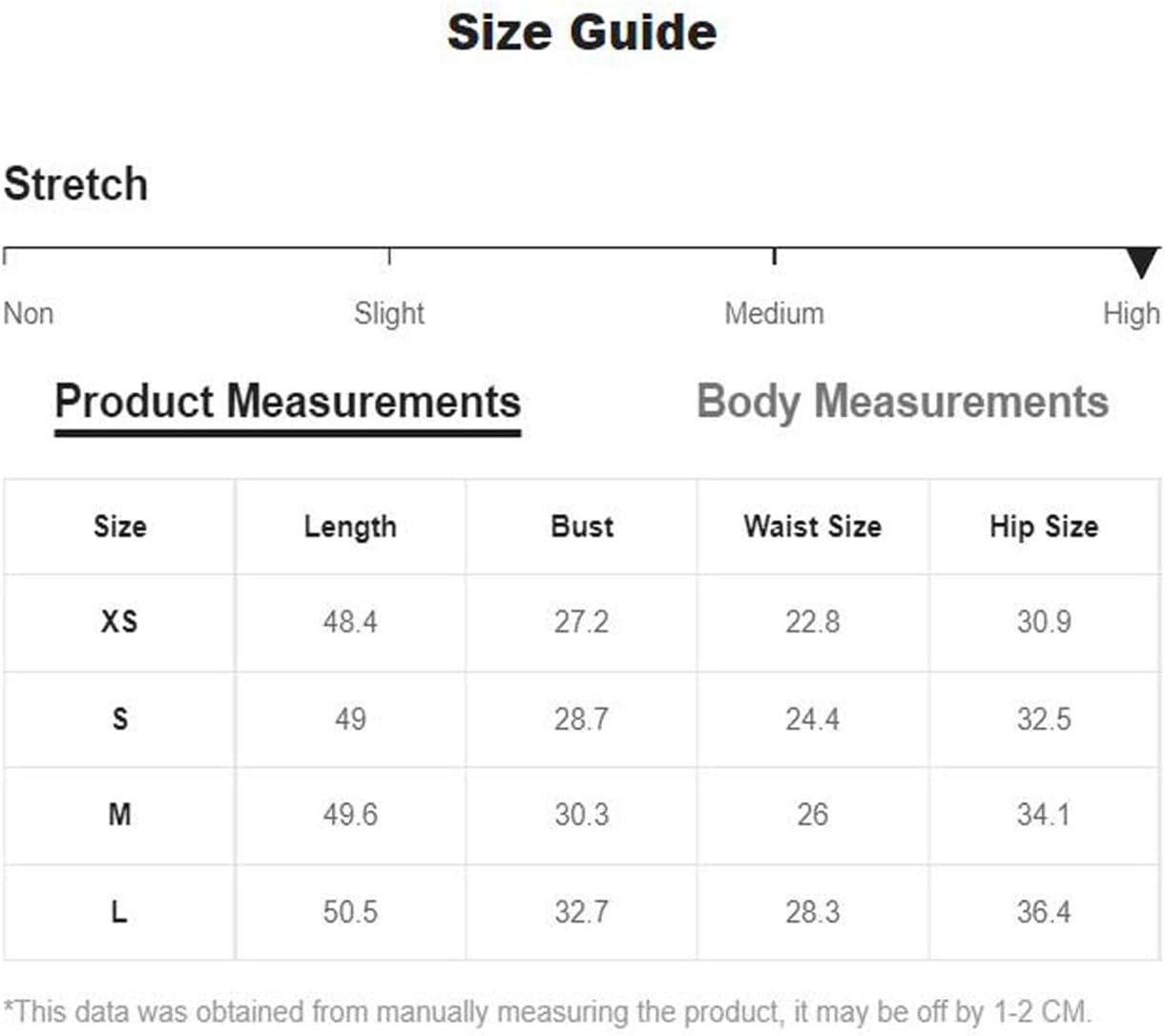This screenshot has width=1165, height=1036.
Task: Click the Bust column header
Action: click(x=582, y=527)
